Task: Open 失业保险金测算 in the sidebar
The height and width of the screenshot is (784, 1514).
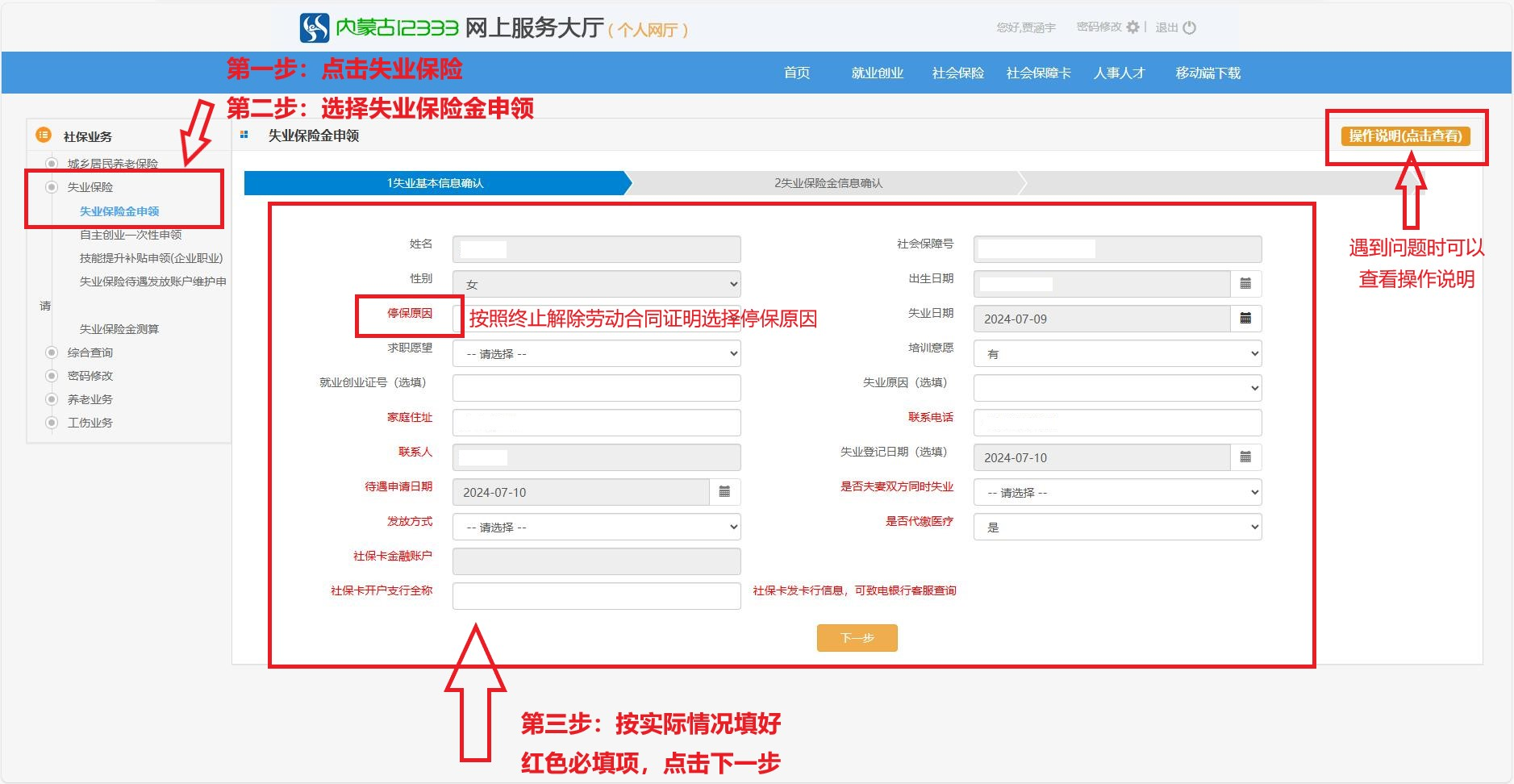Action: pyautogui.click(x=119, y=329)
